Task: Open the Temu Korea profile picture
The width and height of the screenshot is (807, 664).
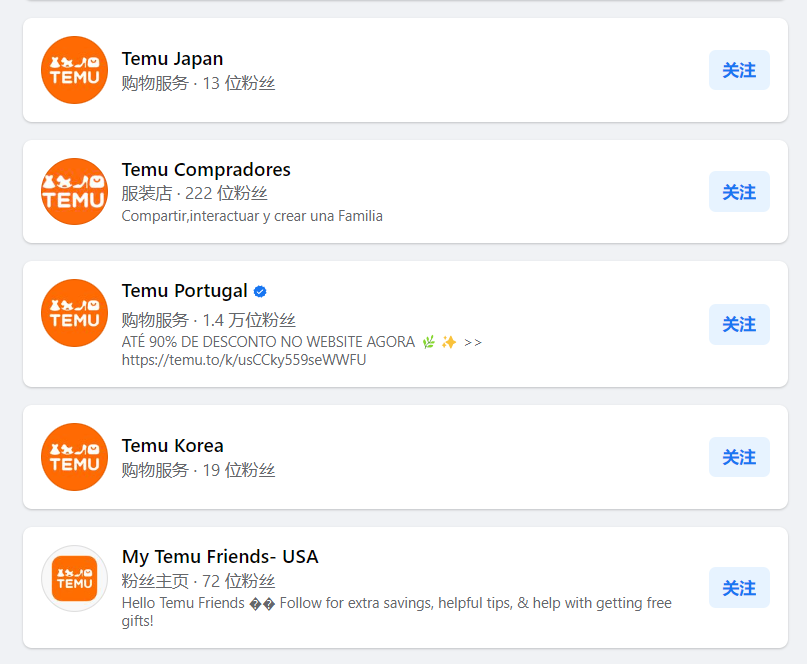Action: [x=75, y=457]
